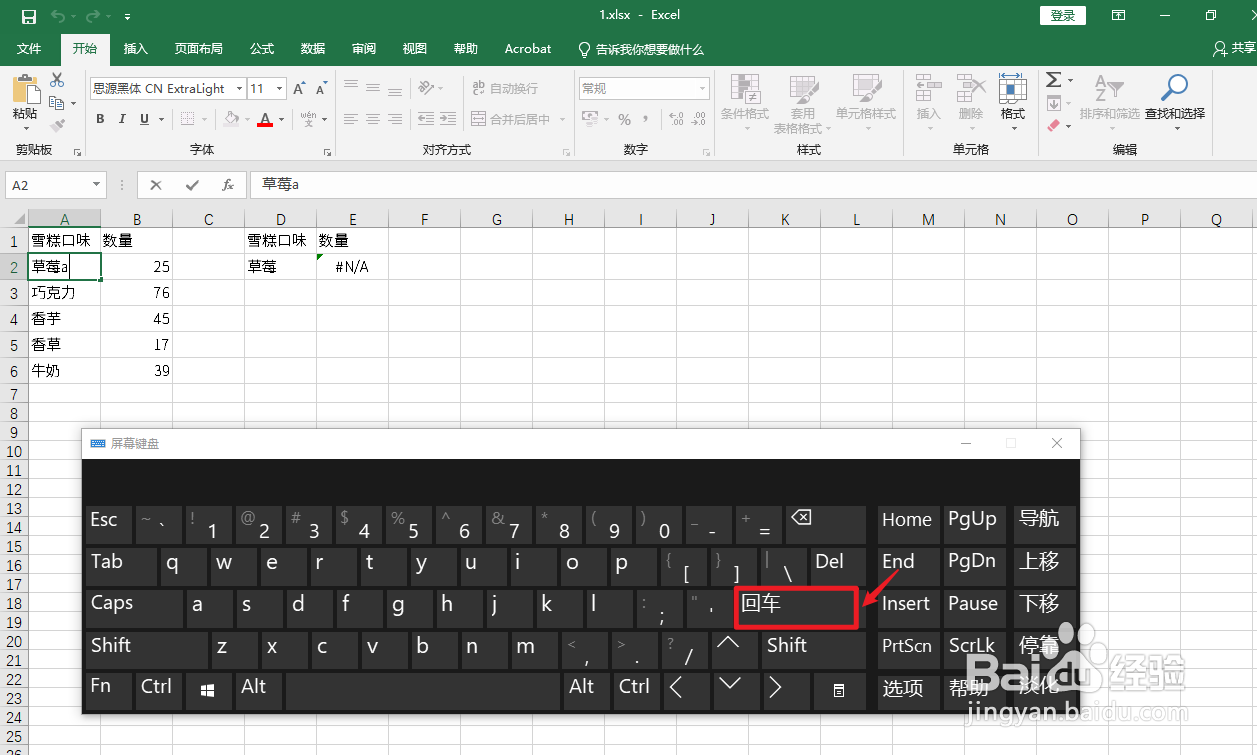
Task: Select cell E2 showing #N/A
Action: point(352,267)
